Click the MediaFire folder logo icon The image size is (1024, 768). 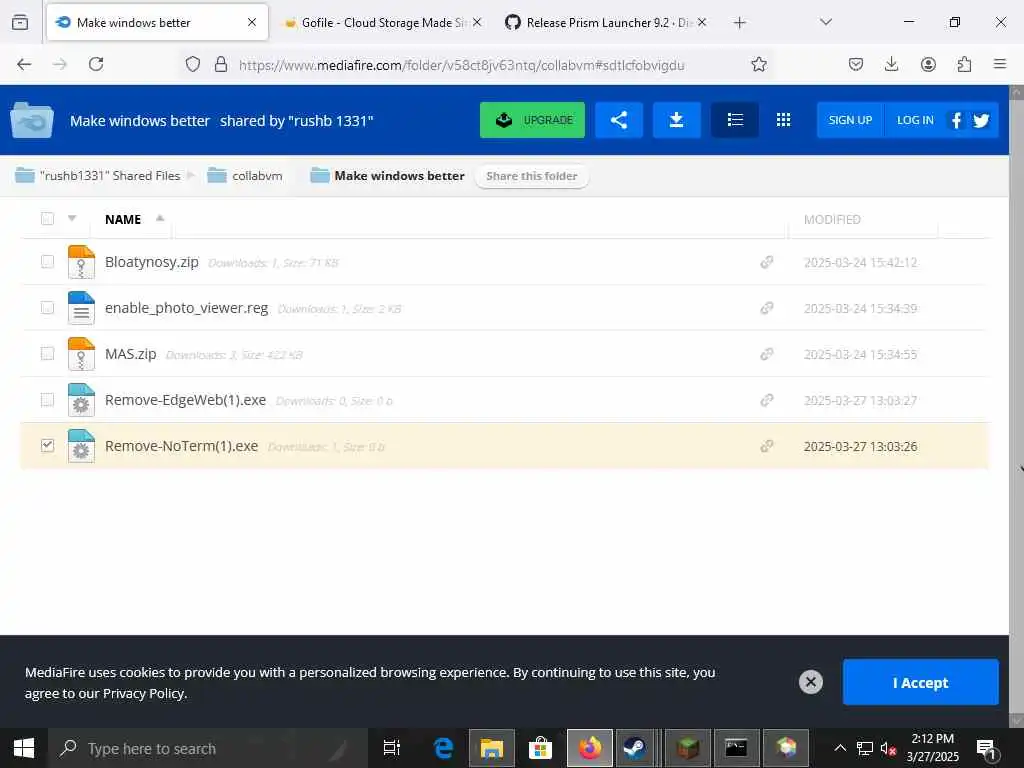(32, 120)
